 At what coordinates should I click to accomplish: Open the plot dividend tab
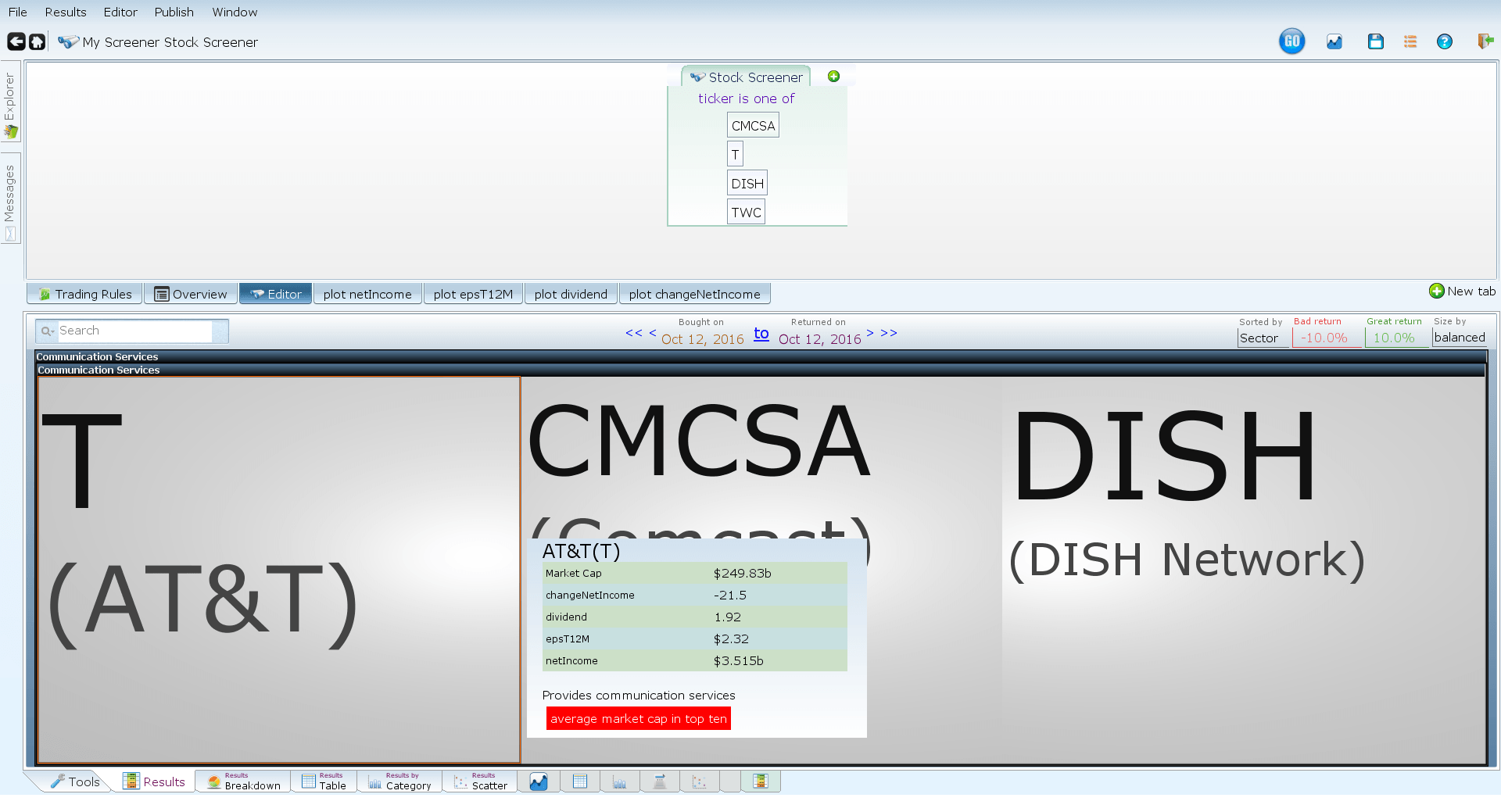coord(571,294)
